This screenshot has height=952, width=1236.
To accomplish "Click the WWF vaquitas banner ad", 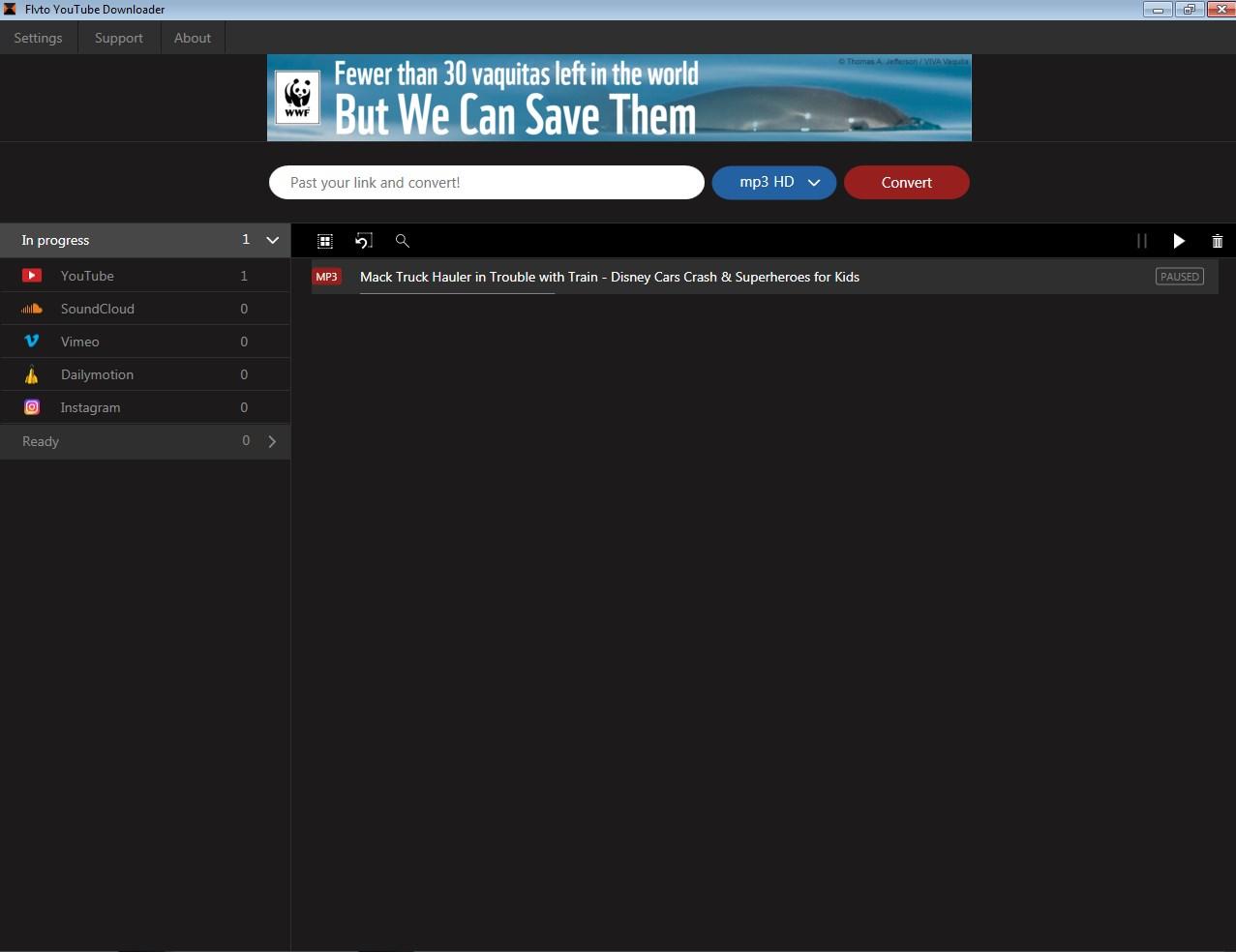I will pyautogui.click(x=618, y=98).
